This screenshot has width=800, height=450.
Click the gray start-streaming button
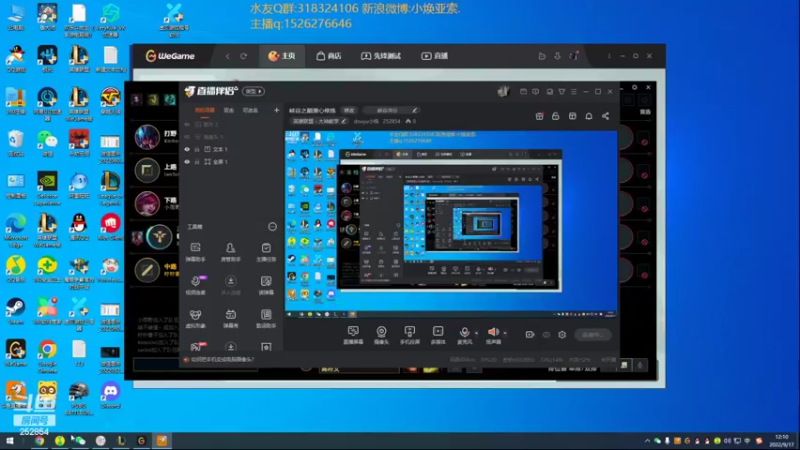point(592,335)
